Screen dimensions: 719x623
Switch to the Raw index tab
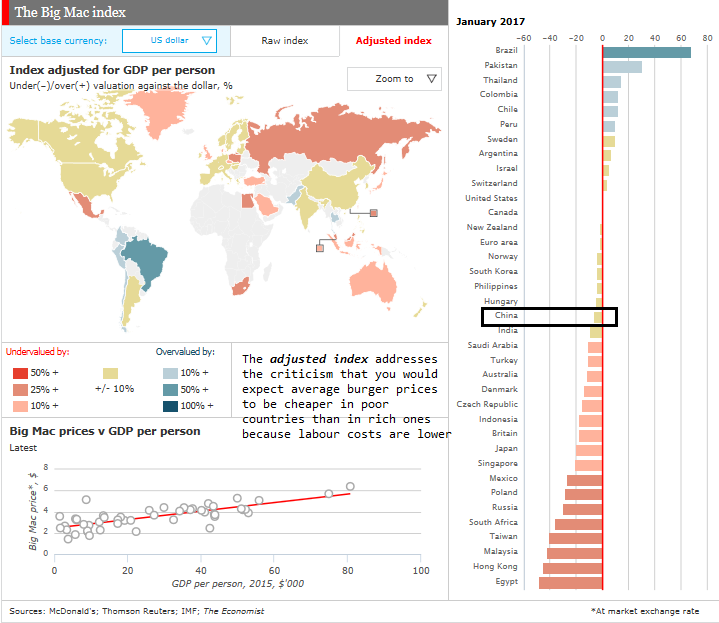point(285,41)
